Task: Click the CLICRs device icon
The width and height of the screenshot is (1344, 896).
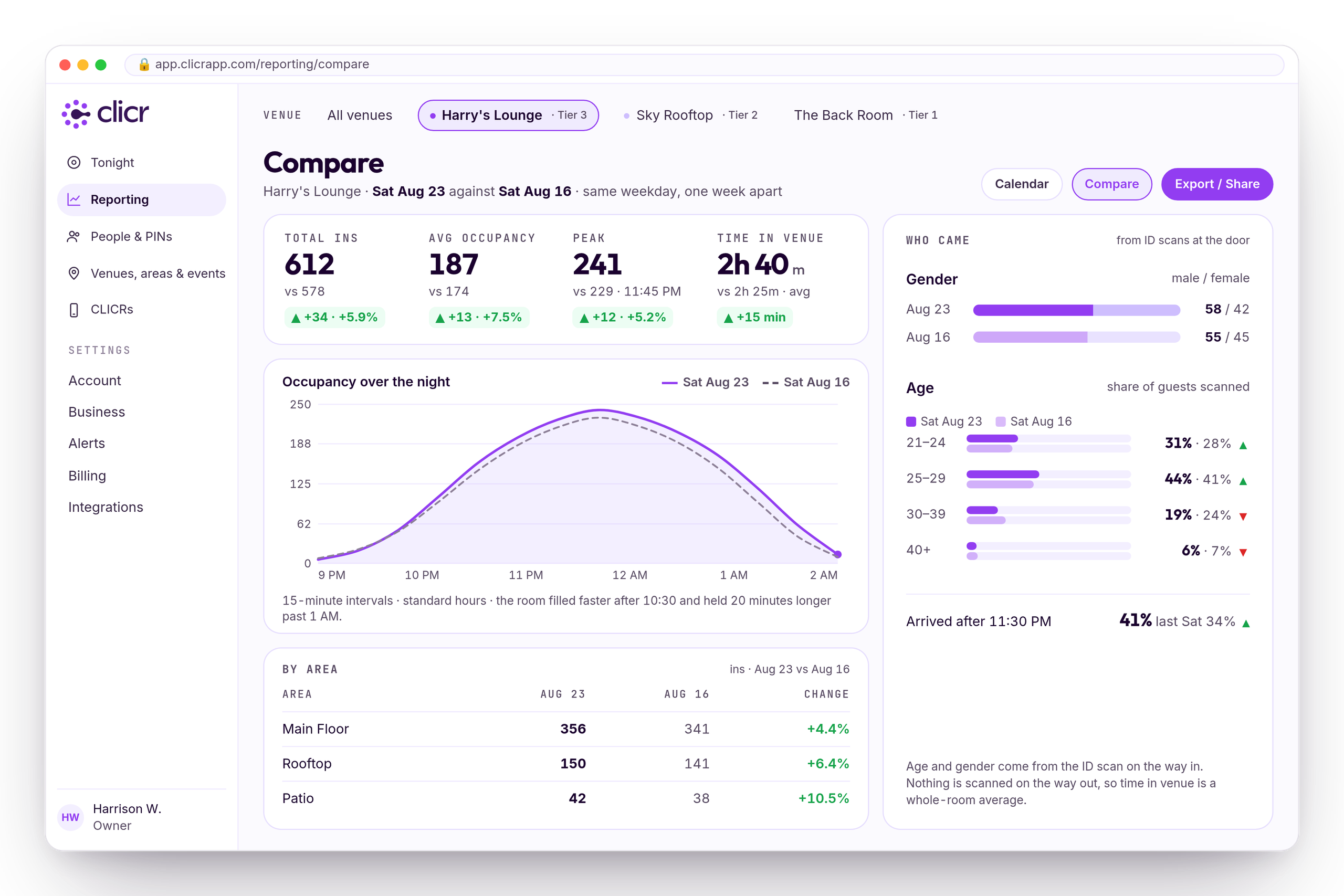Action: coord(73,310)
